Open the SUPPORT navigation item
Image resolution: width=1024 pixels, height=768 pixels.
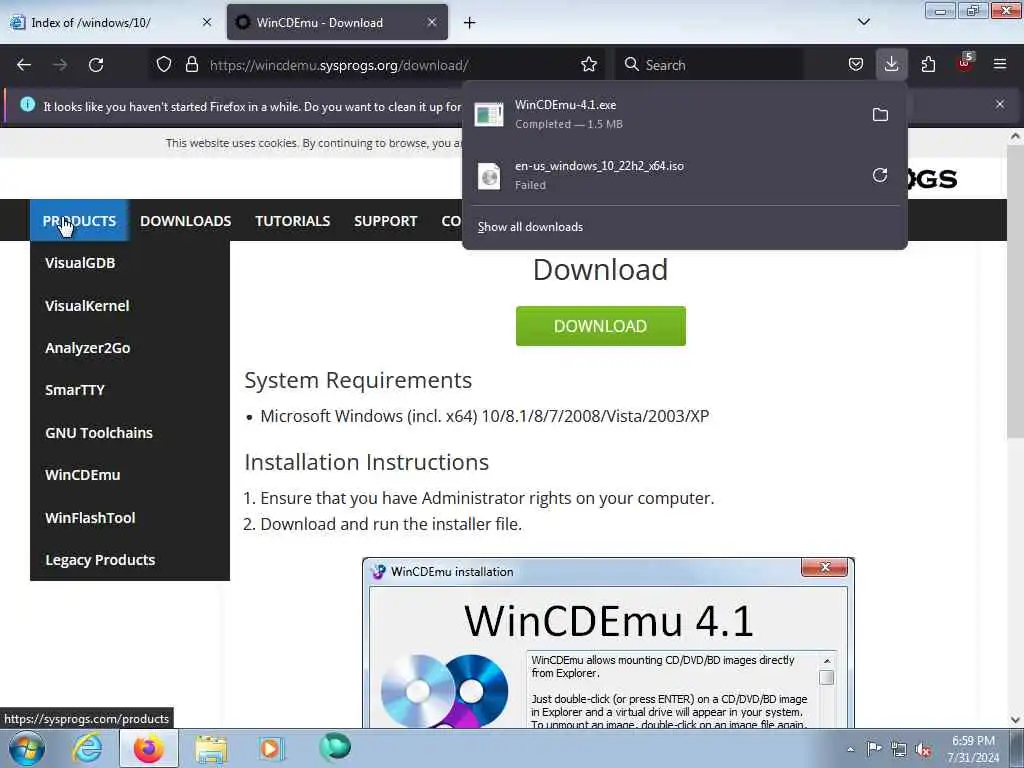(x=385, y=221)
